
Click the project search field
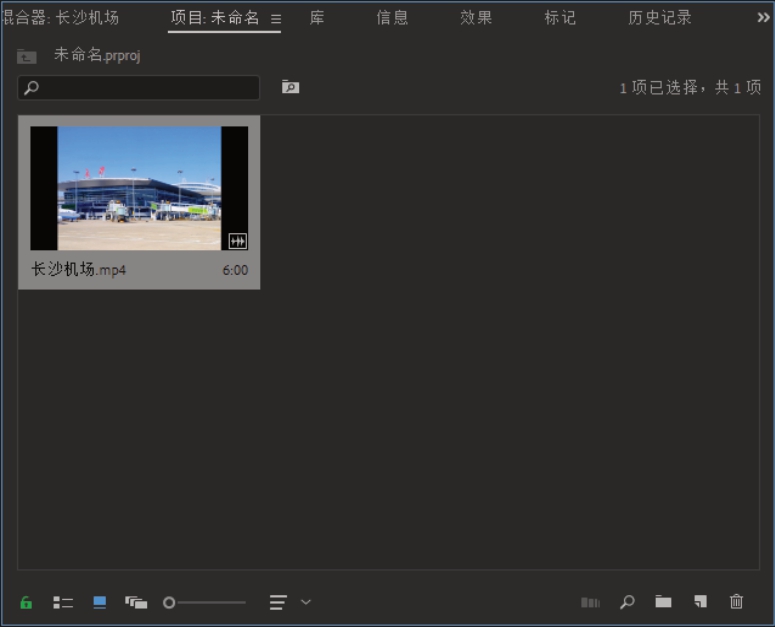pyautogui.click(x=138, y=88)
